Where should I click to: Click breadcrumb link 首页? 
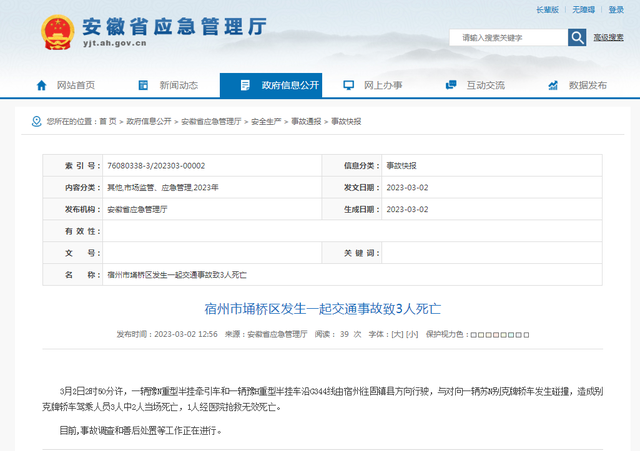point(108,121)
